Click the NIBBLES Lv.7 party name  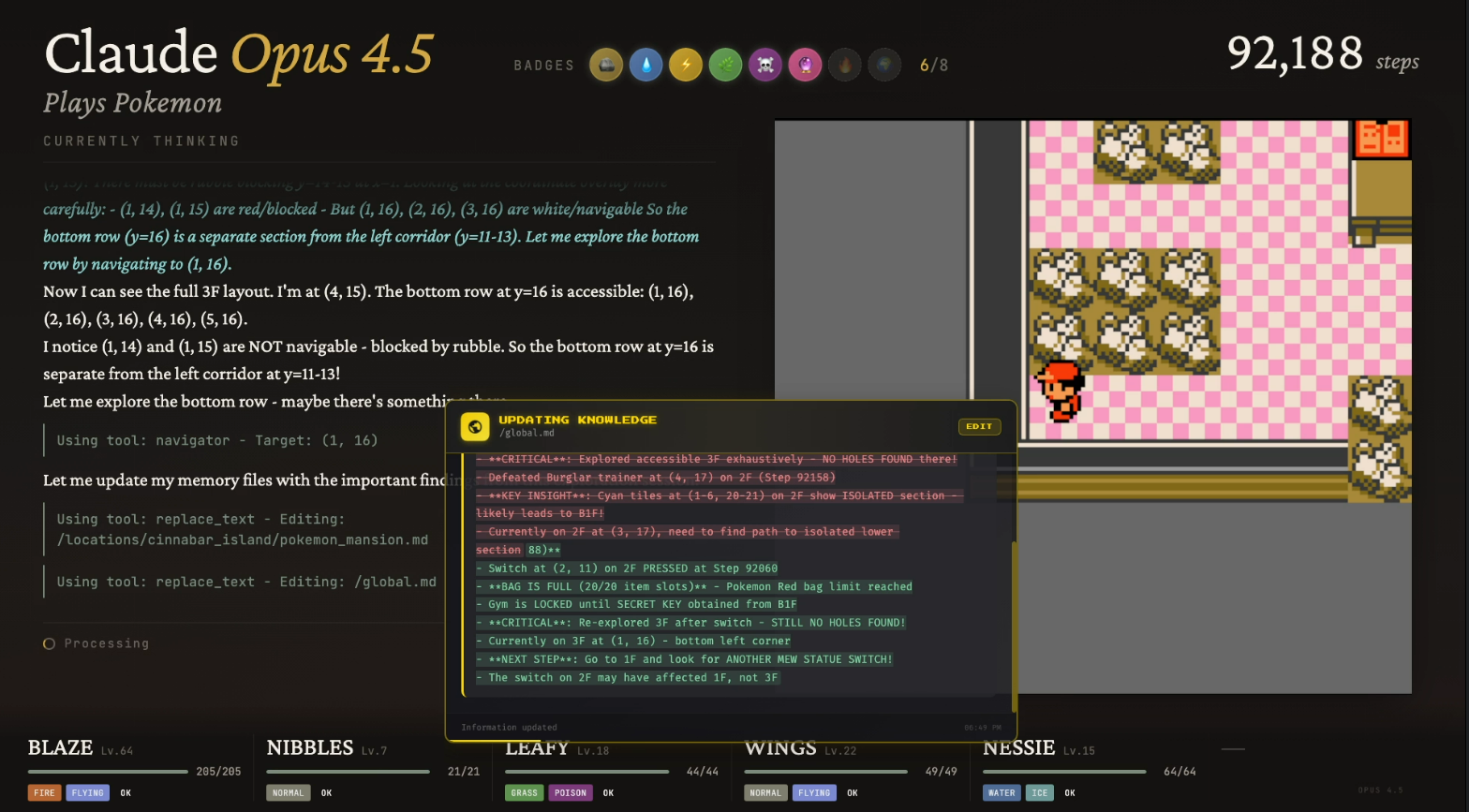pyautogui.click(x=327, y=748)
